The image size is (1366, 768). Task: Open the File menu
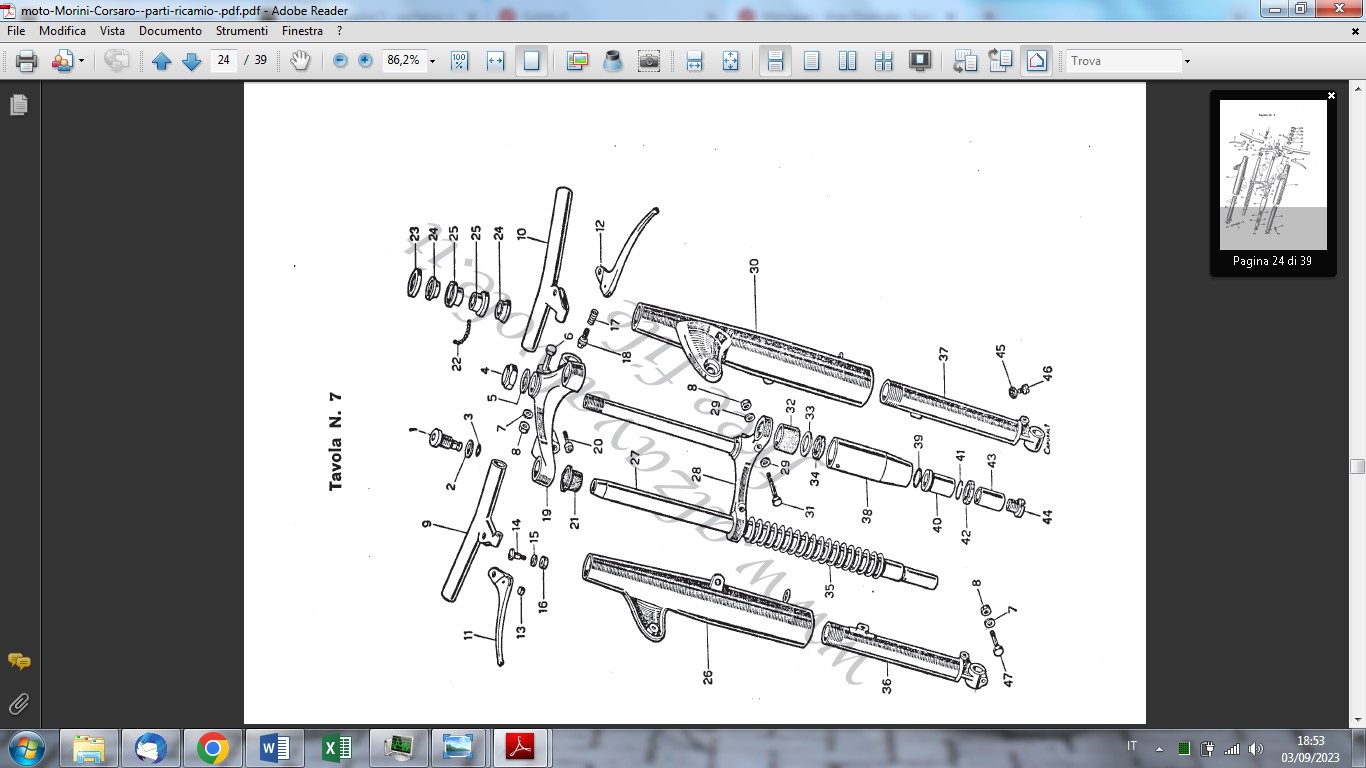tap(16, 31)
